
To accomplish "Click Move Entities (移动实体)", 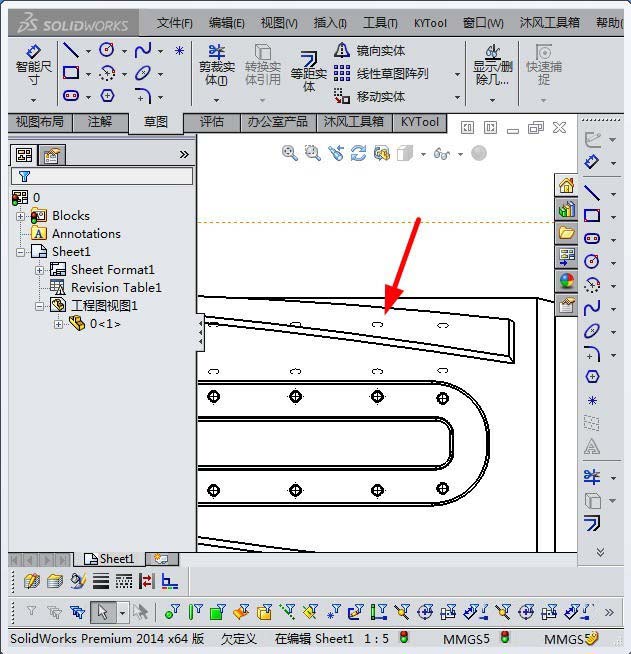I will click(370, 97).
